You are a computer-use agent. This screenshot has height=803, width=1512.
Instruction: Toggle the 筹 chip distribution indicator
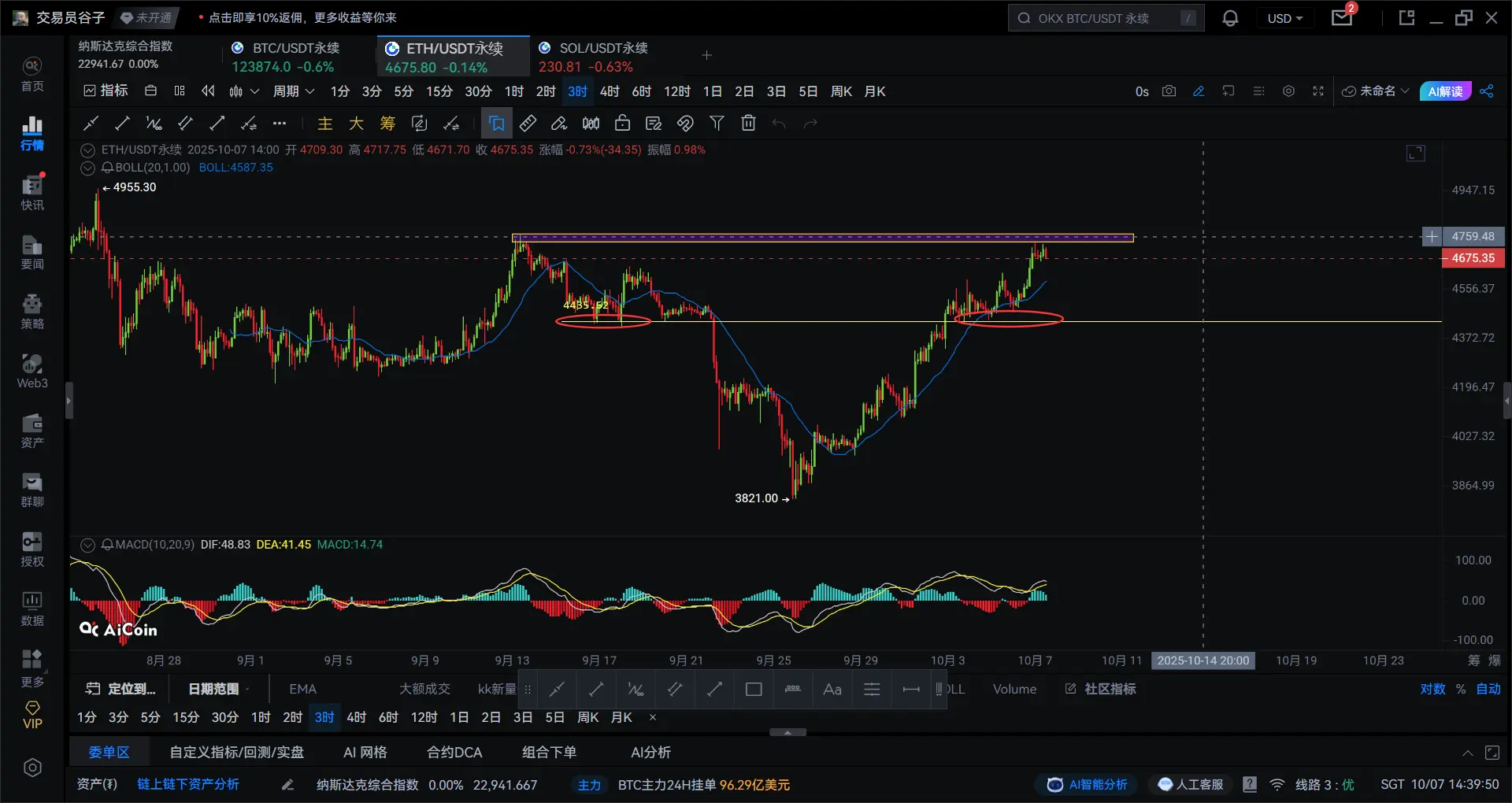387,123
